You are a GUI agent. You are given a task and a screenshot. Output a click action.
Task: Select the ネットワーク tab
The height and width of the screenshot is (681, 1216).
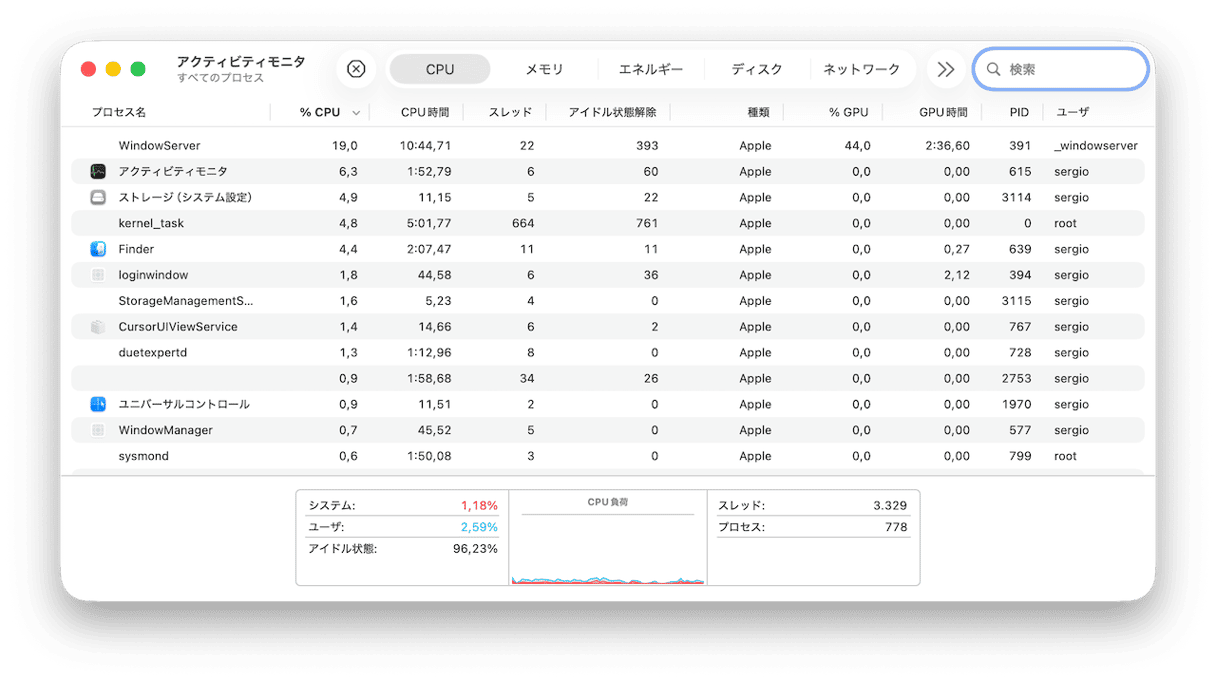pos(862,69)
